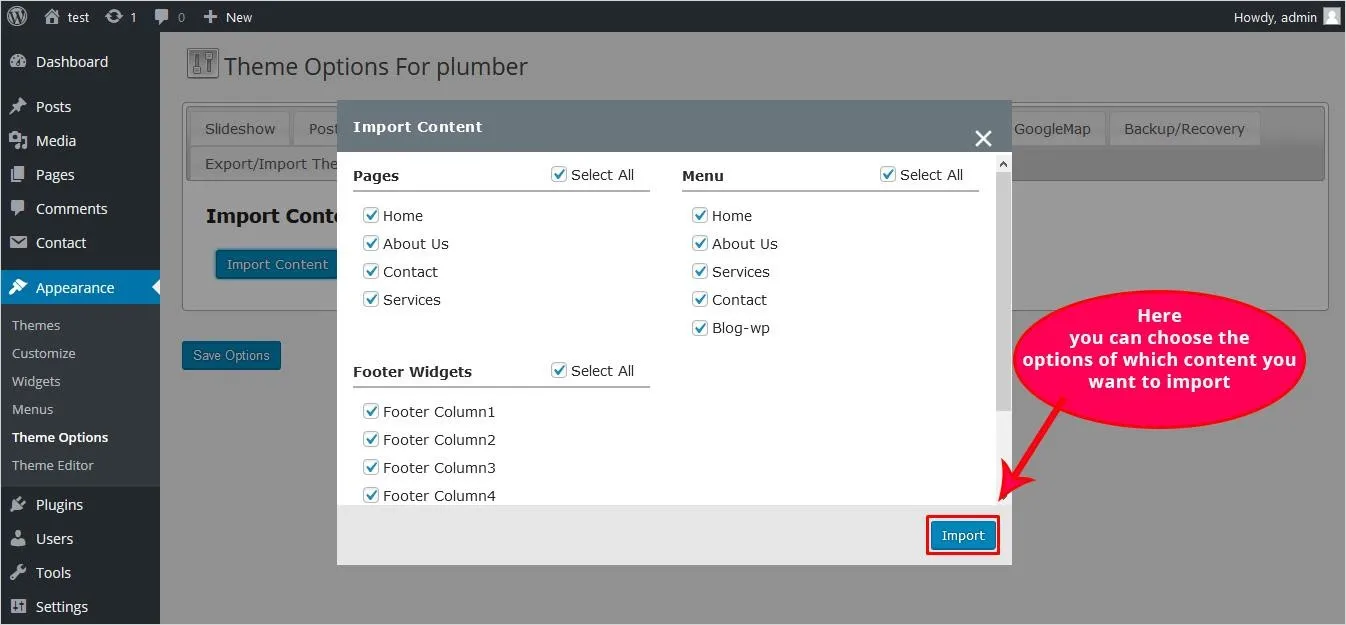This screenshot has height=625, width=1346.
Task: Switch to the Backup/Recovery tab
Action: (x=1183, y=129)
